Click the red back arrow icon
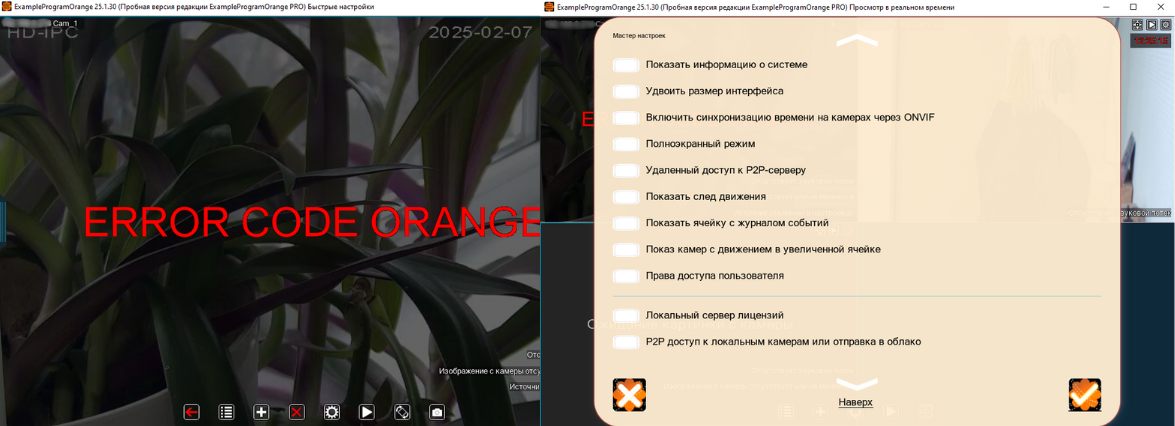 tap(191, 412)
